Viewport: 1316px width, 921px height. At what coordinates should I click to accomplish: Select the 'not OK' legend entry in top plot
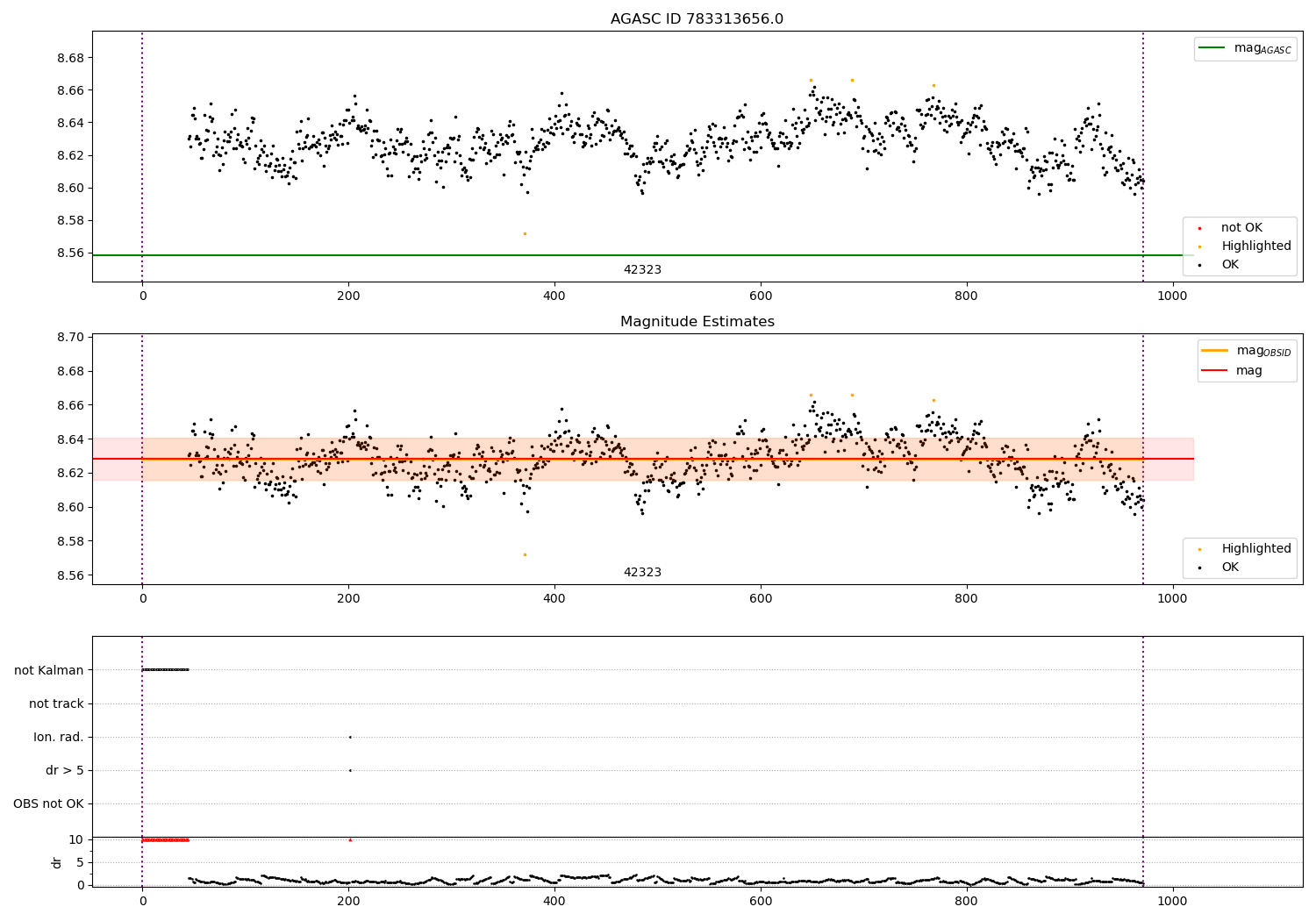tap(1241, 228)
